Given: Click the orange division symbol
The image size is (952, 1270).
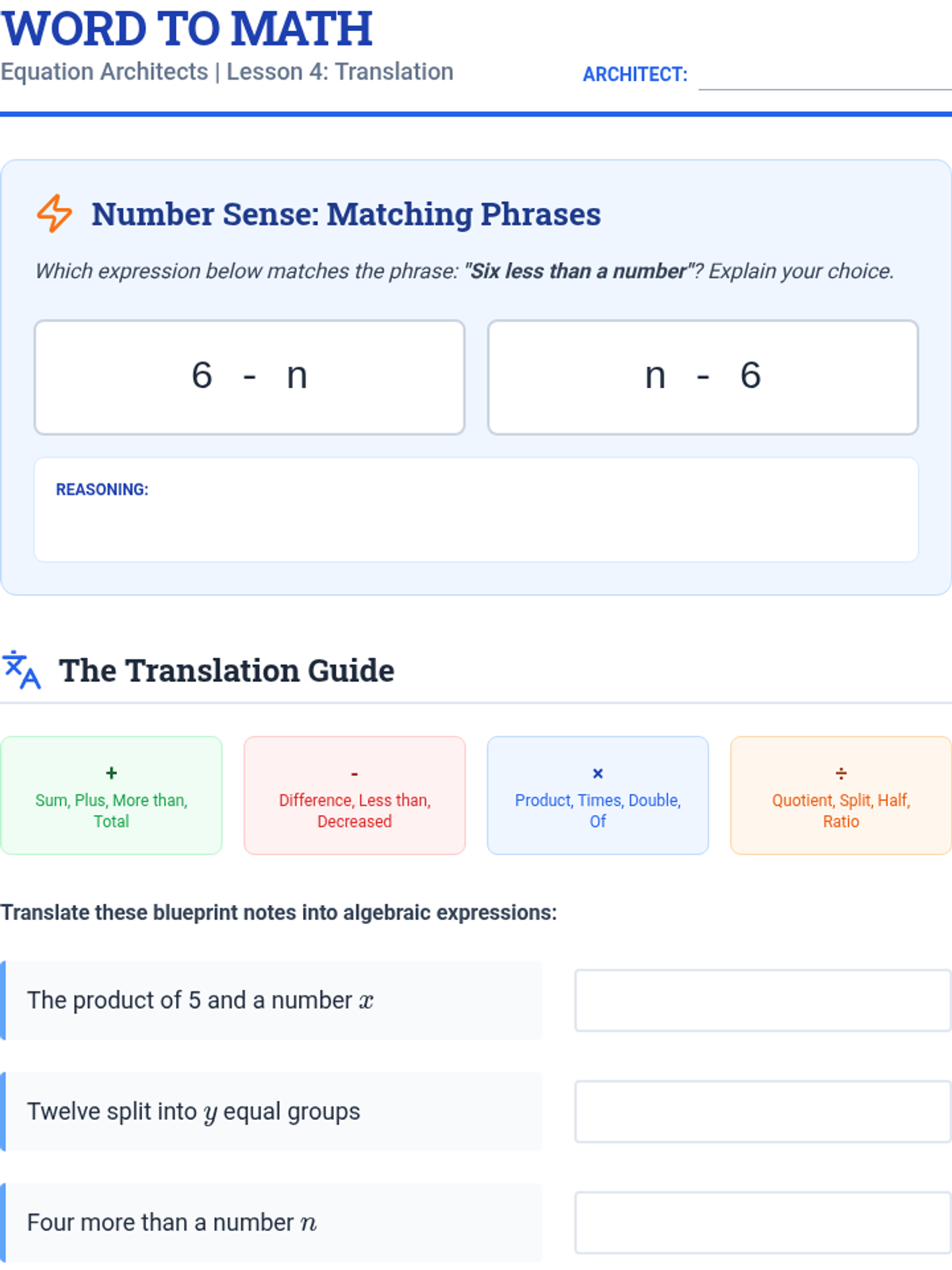Looking at the screenshot, I should coord(841,773).
